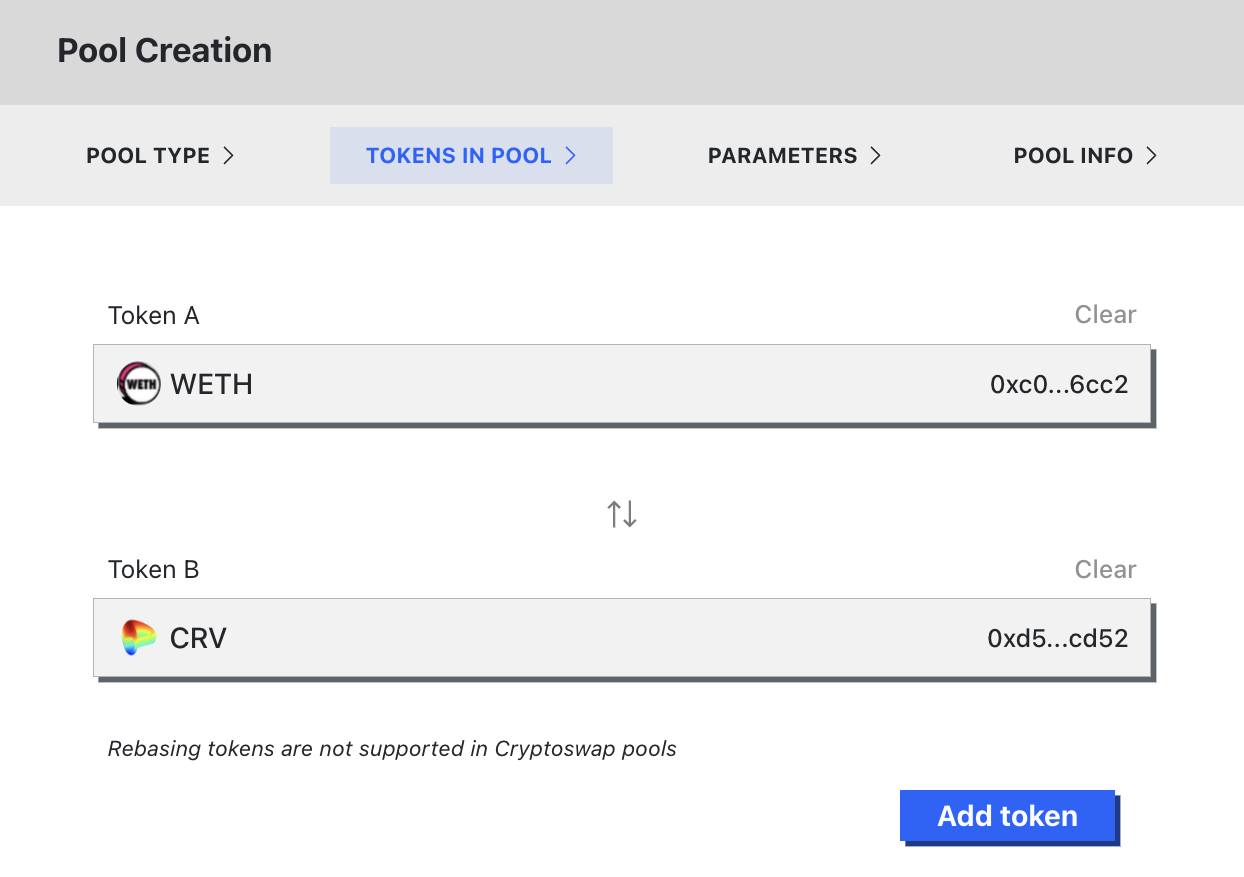Click the chevron beside PARAMETERS

pyautogui.click(x=875, y=156)
